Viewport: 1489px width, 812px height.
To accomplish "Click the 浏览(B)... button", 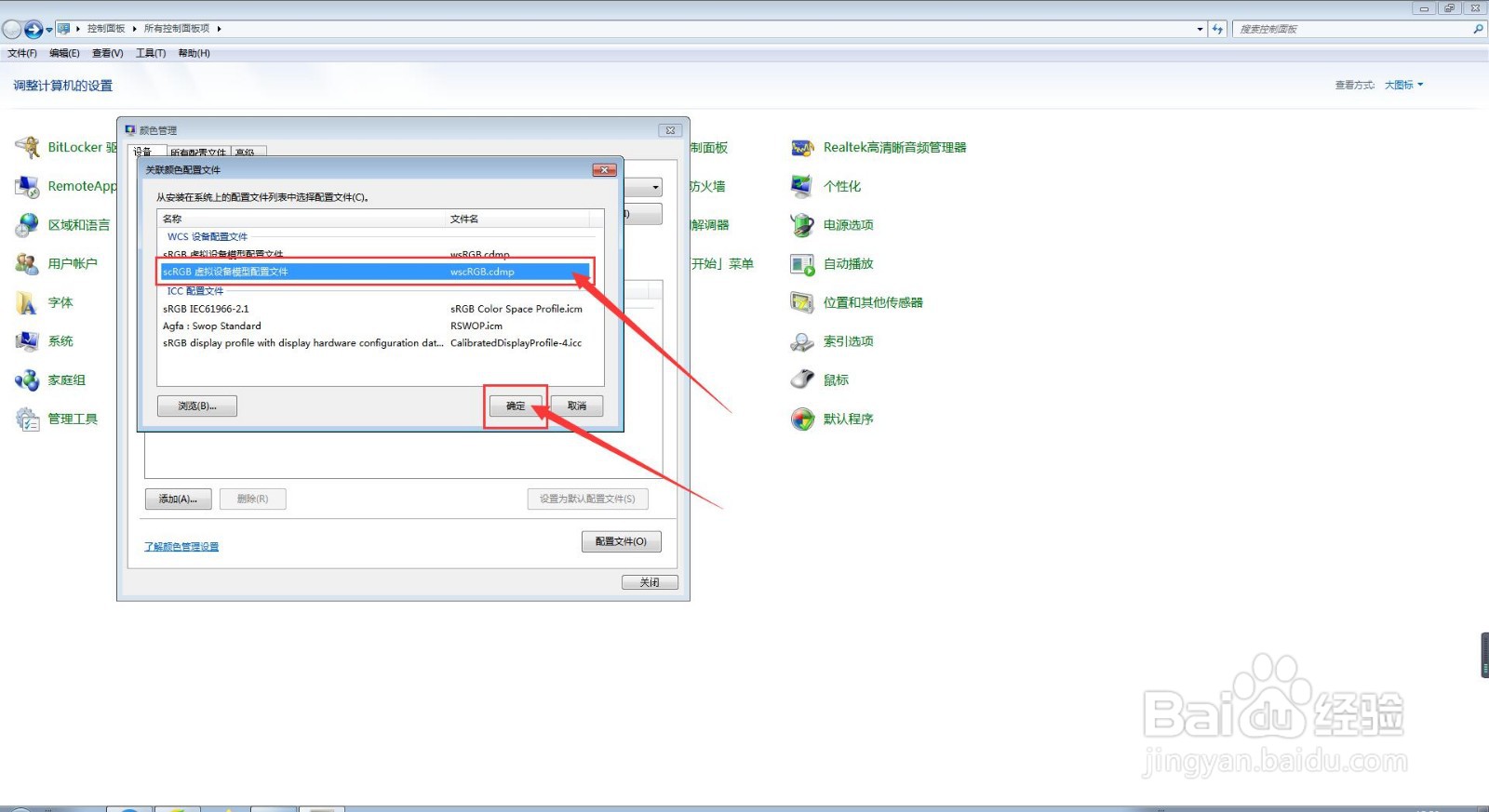I will (197, 406).
